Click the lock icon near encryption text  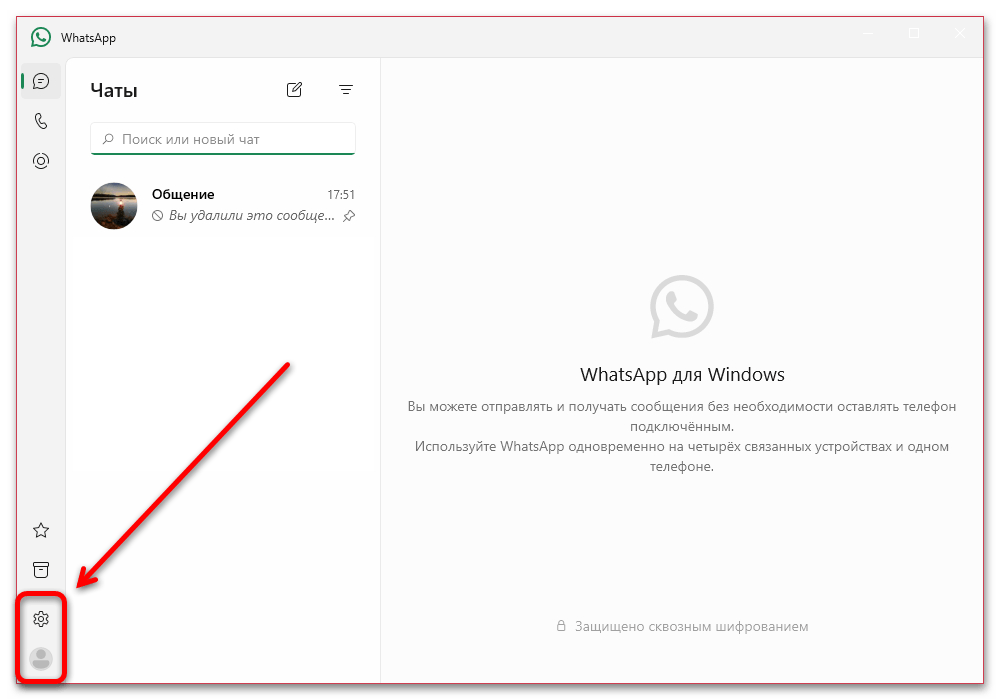pos(561,625)
